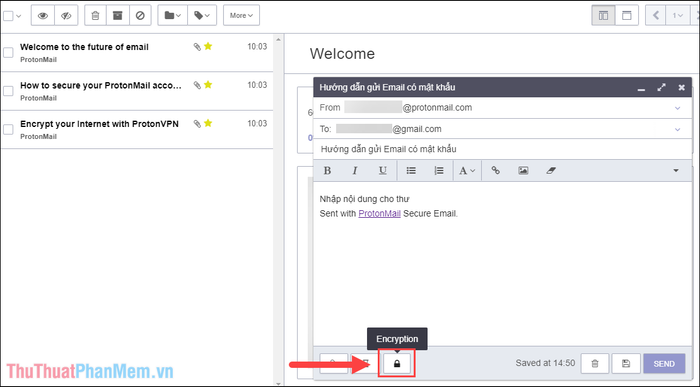Insert a numbered list

[439, 171]
